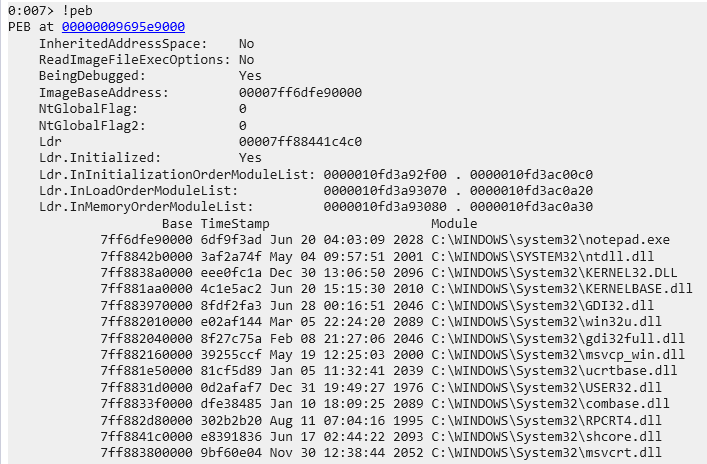Click the TimeStamp column header
This screenshot has width=707, height=464.
234,223
